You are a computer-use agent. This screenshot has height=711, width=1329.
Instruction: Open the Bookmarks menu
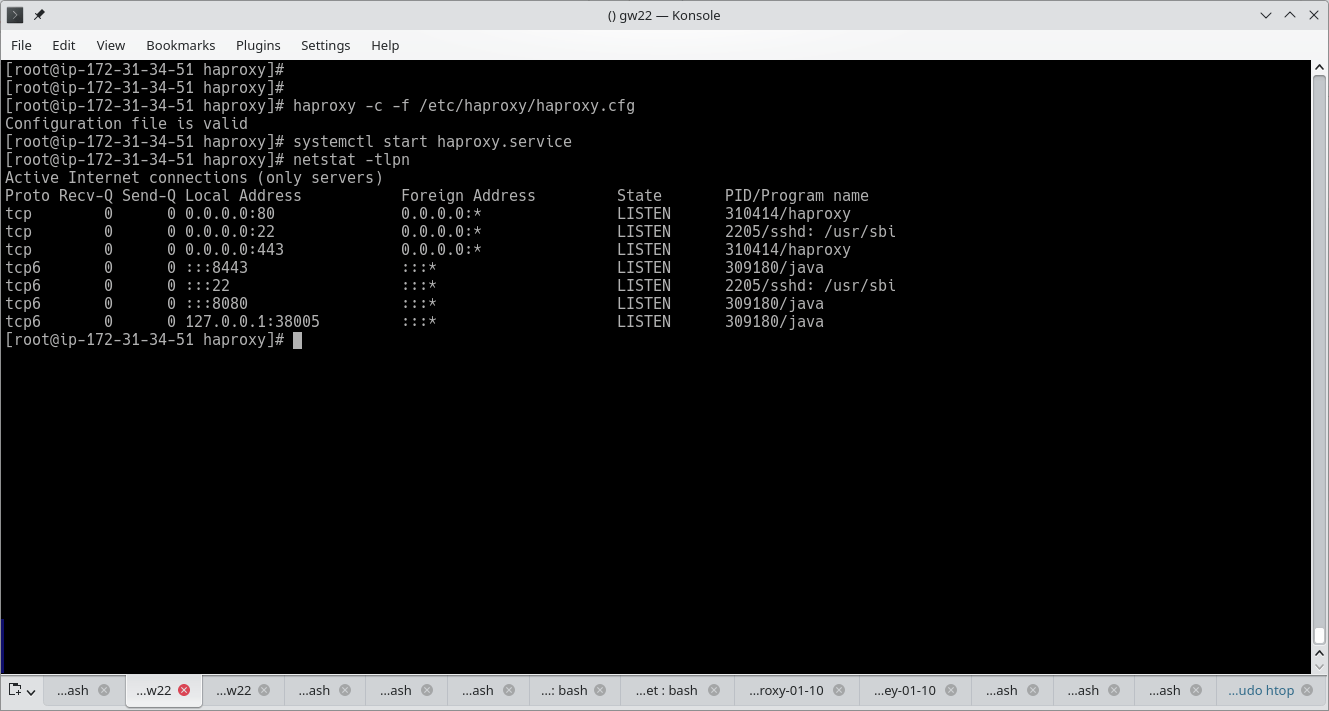click(x=180, y=45)
